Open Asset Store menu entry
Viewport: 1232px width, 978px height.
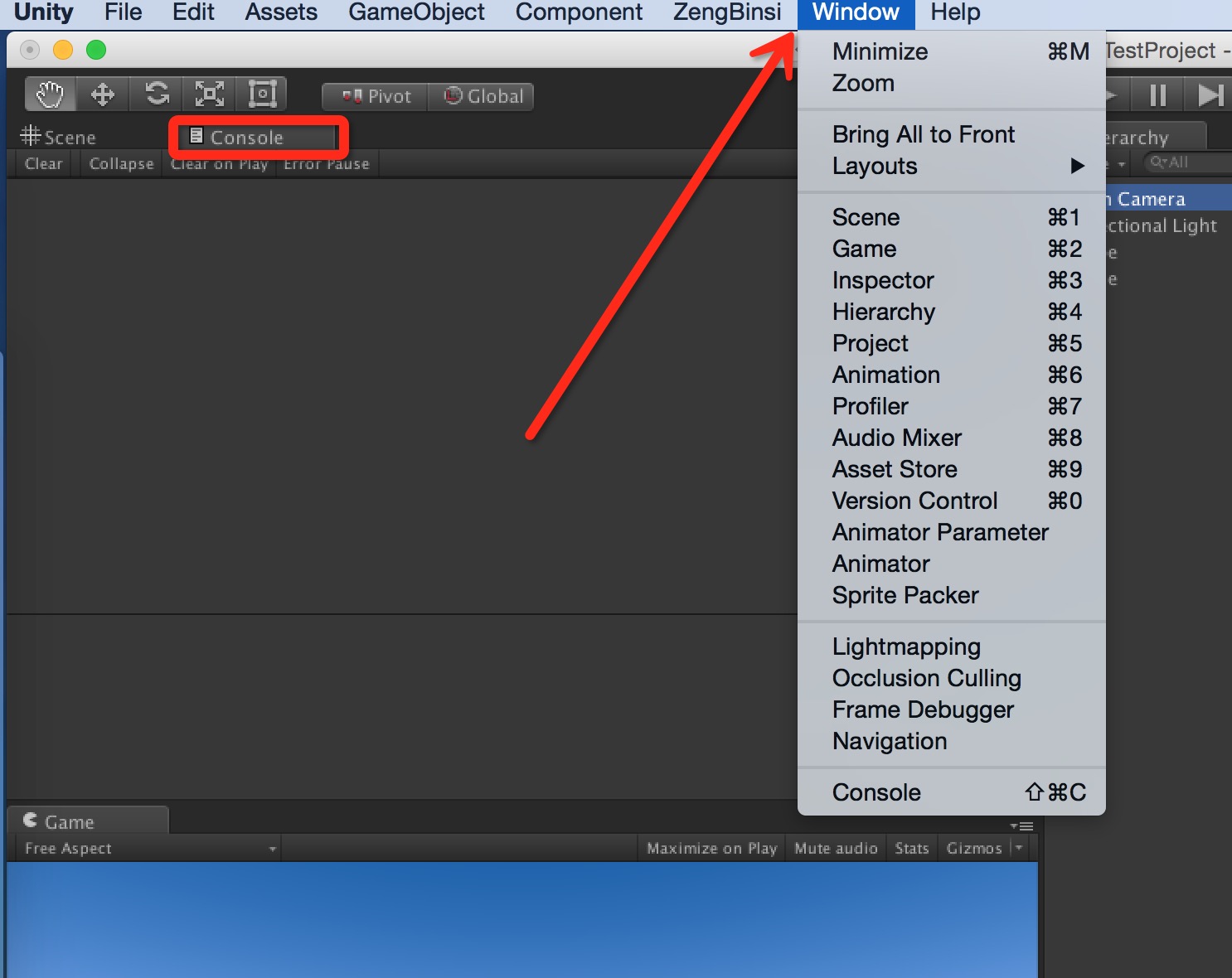tap(952, 469)
